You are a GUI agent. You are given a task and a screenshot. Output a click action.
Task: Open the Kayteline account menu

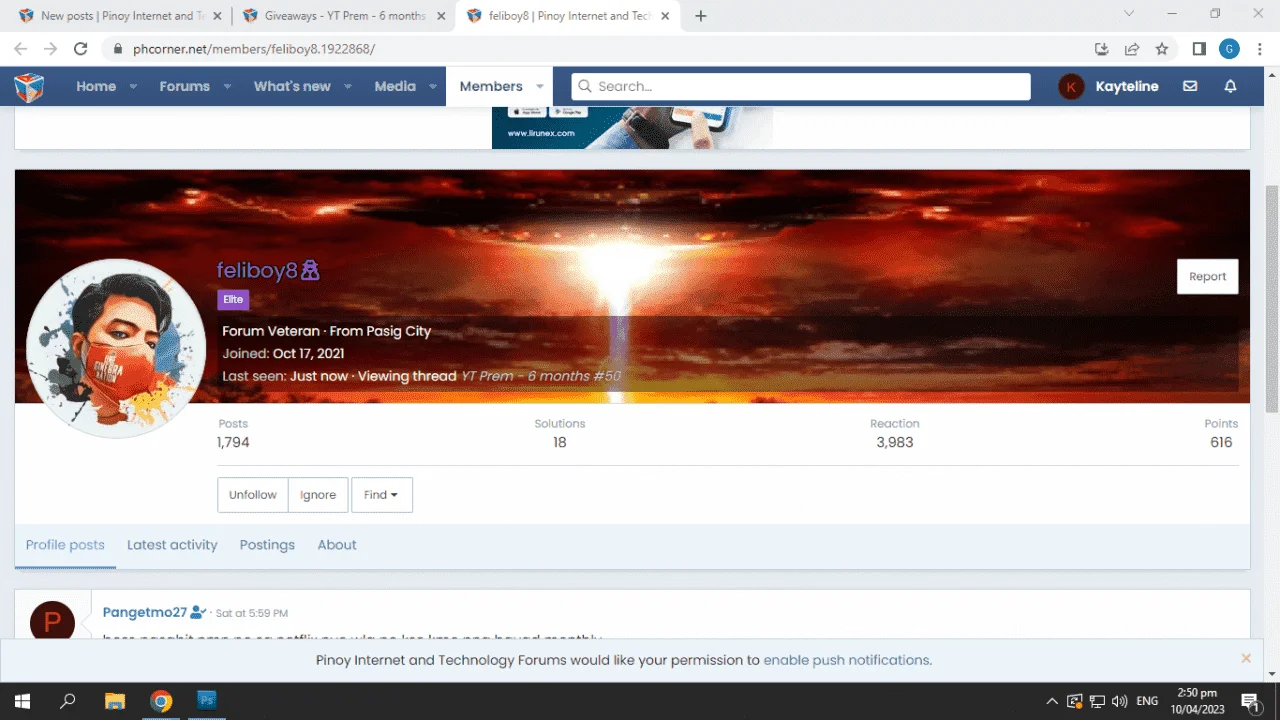pyautogui.click(x=1109, y=87)
